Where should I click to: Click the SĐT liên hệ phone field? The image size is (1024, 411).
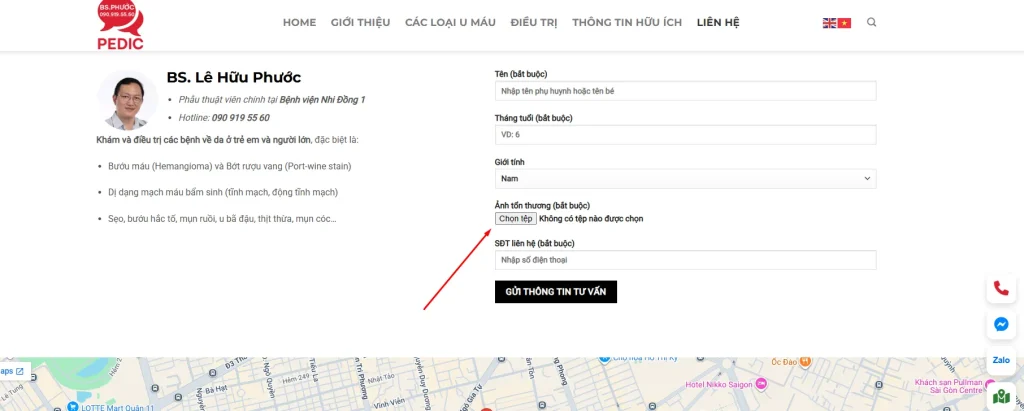pos(685,260)
